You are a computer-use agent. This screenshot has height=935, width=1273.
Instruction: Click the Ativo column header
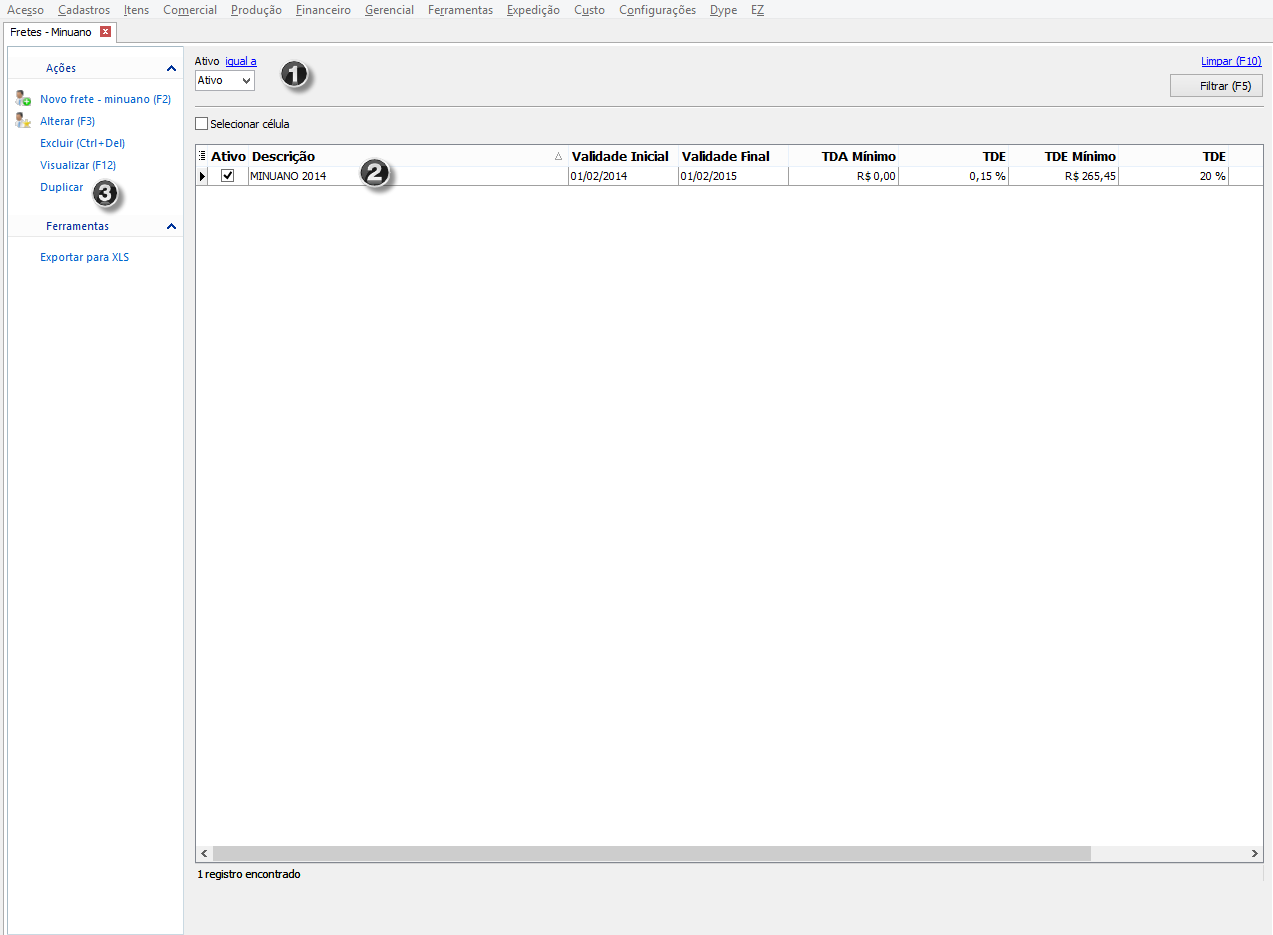[228, 156]
